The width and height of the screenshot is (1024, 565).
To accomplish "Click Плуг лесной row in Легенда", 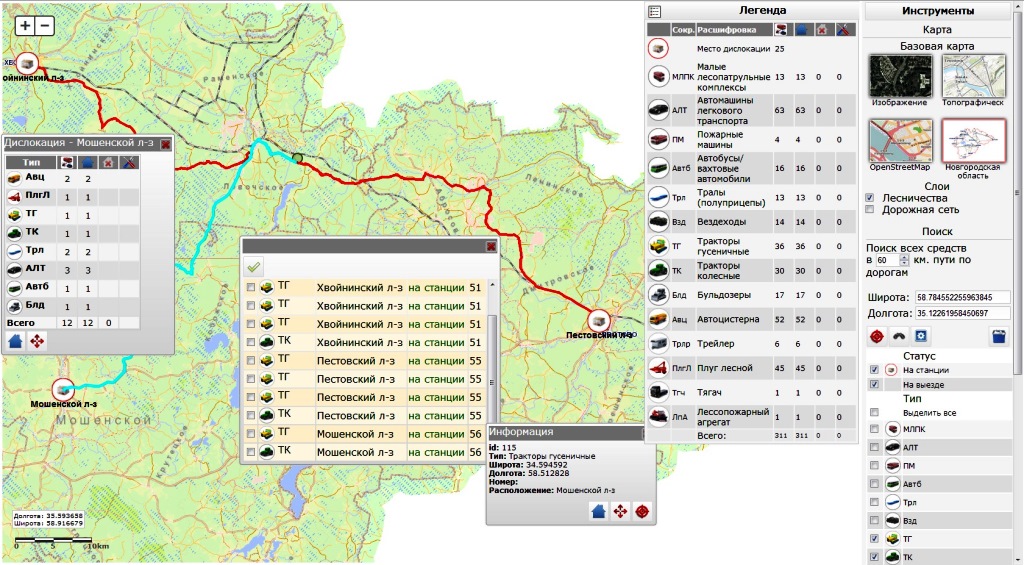I will click(x=751, y=368).
